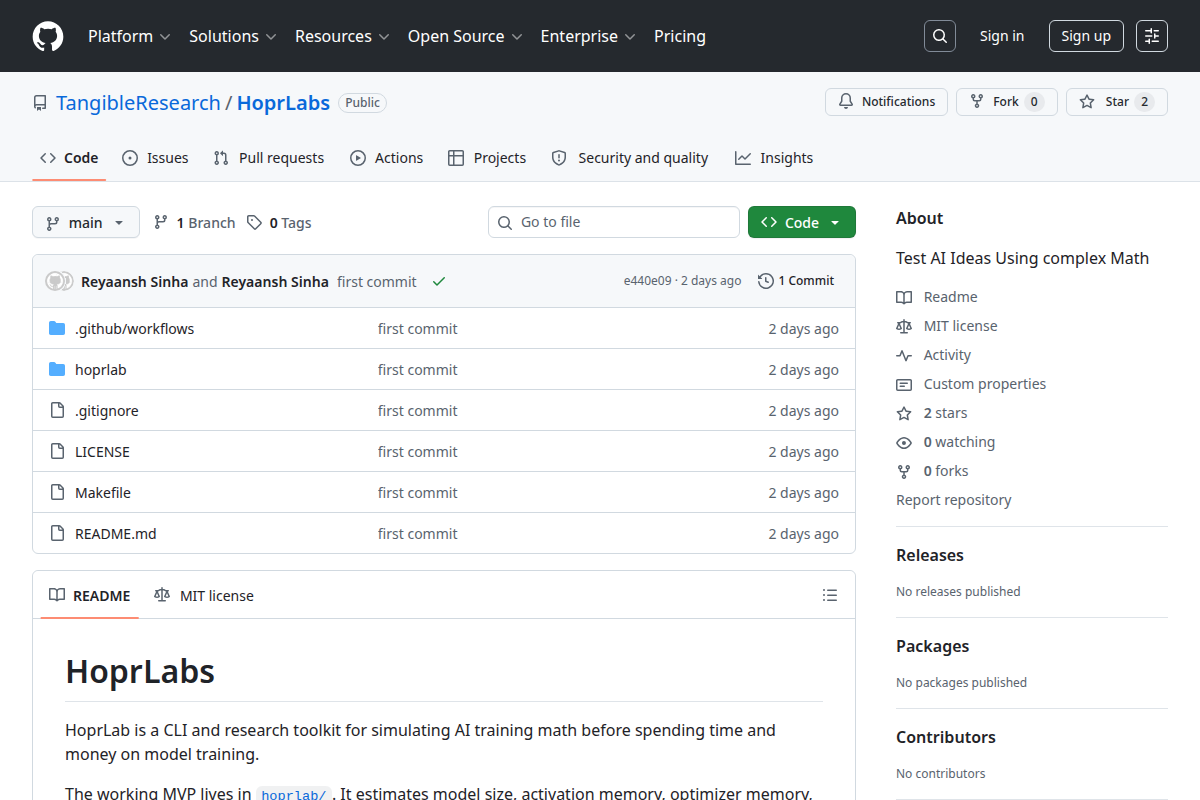Open first commit message for hoprlab row
1200x800 pixels.
418,370
